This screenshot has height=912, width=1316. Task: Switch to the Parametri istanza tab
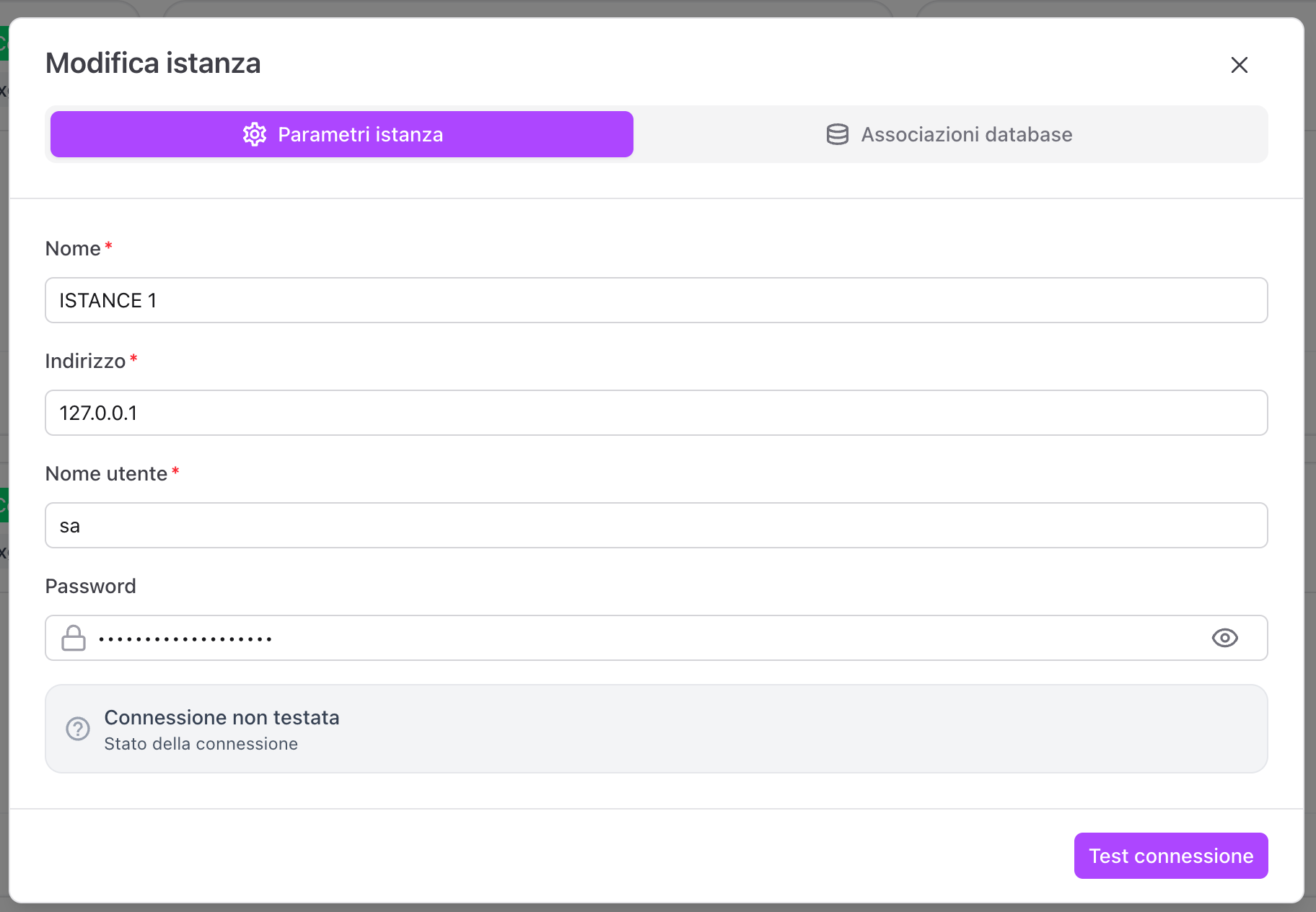[342, 134]
